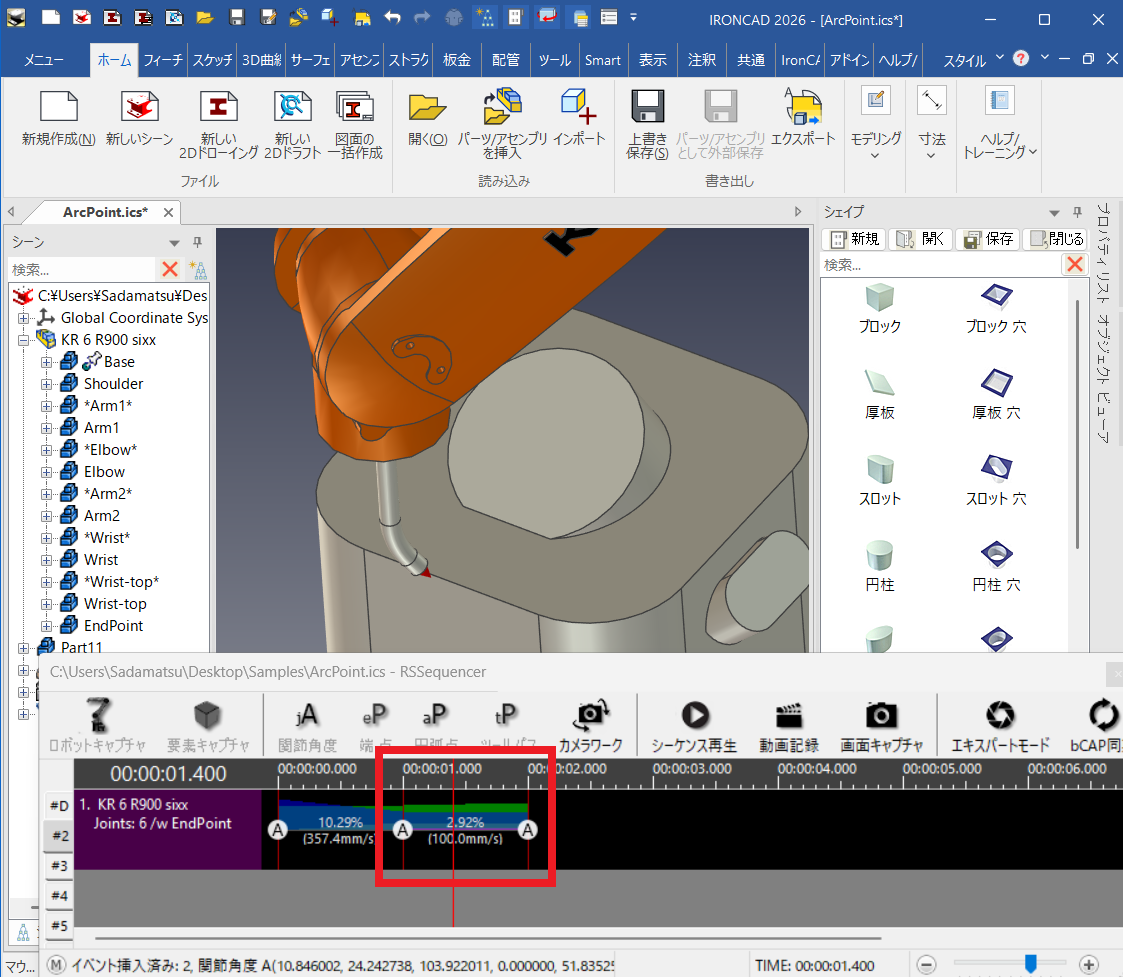Click the インポート import icon
The height and width of the screenshot is (977, 1123).
pos(579,106)
